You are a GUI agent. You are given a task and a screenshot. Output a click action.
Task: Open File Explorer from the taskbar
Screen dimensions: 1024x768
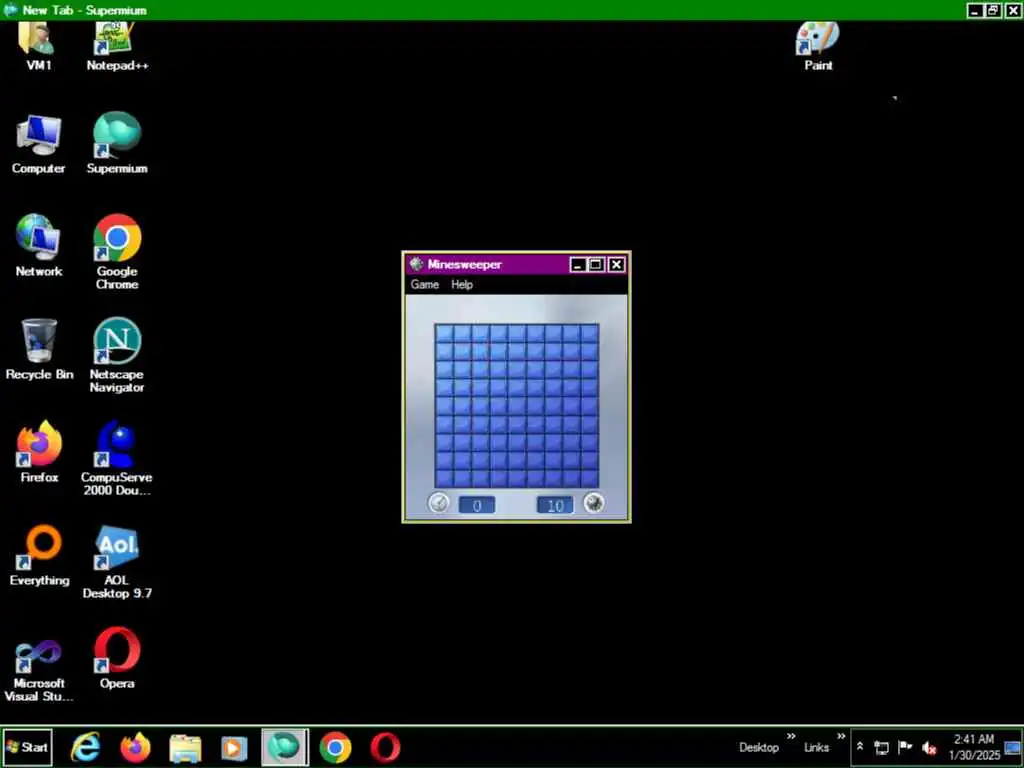[185, 747]
